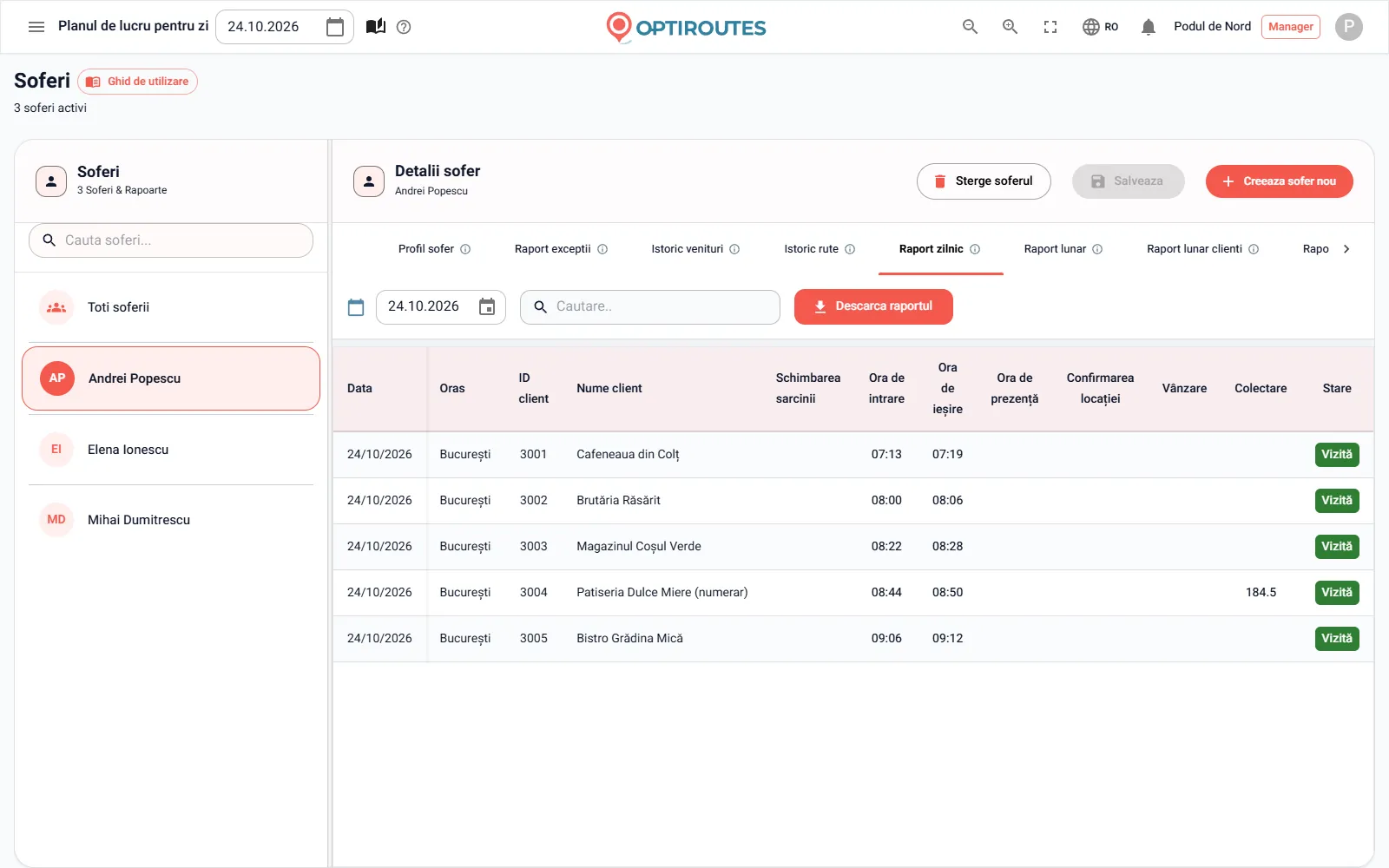Viewport: 1389px width, 868px height.
Task: Click the Nume client column header
Action: [609, 389]
